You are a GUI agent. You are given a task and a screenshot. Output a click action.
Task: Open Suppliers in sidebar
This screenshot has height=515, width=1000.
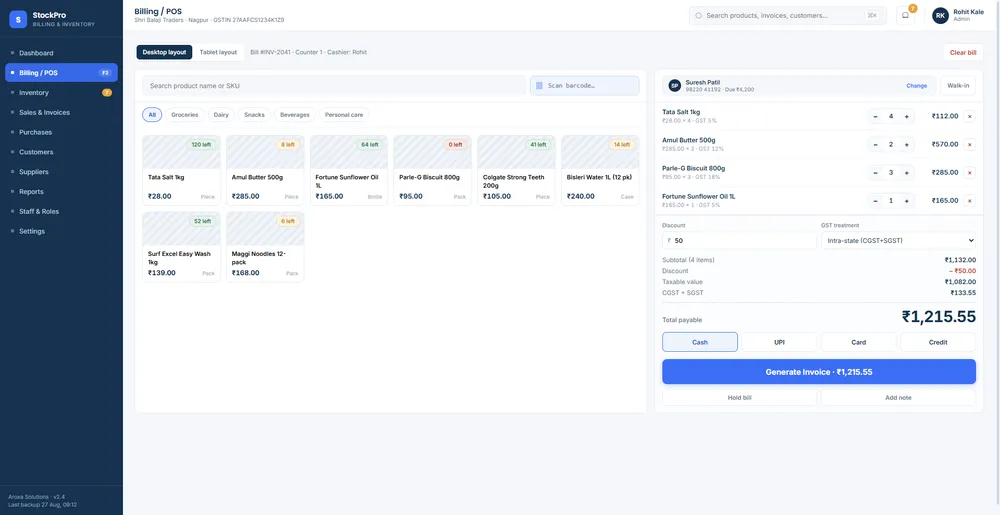point(61,171)
